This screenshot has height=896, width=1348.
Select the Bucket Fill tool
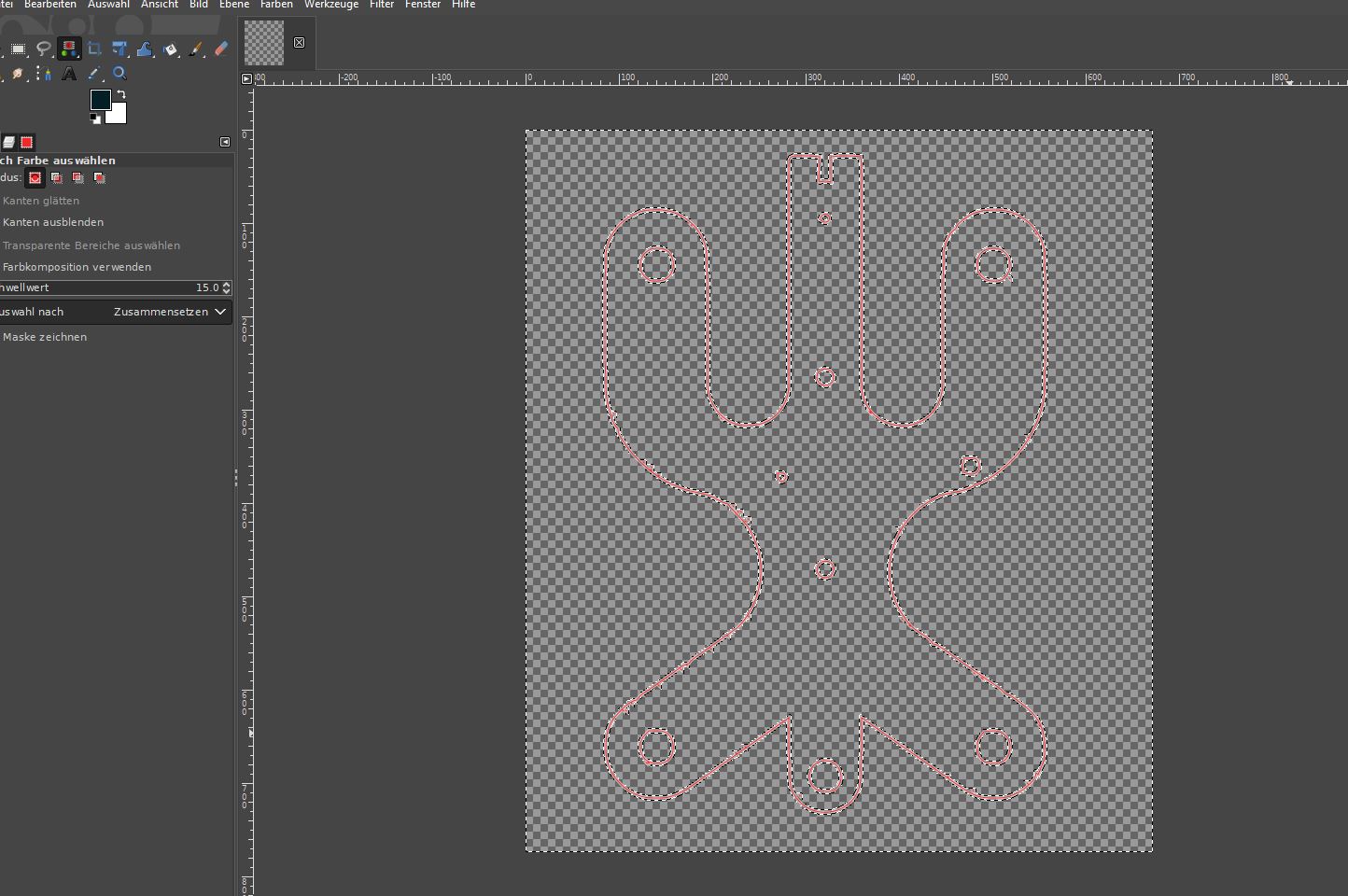171,49
